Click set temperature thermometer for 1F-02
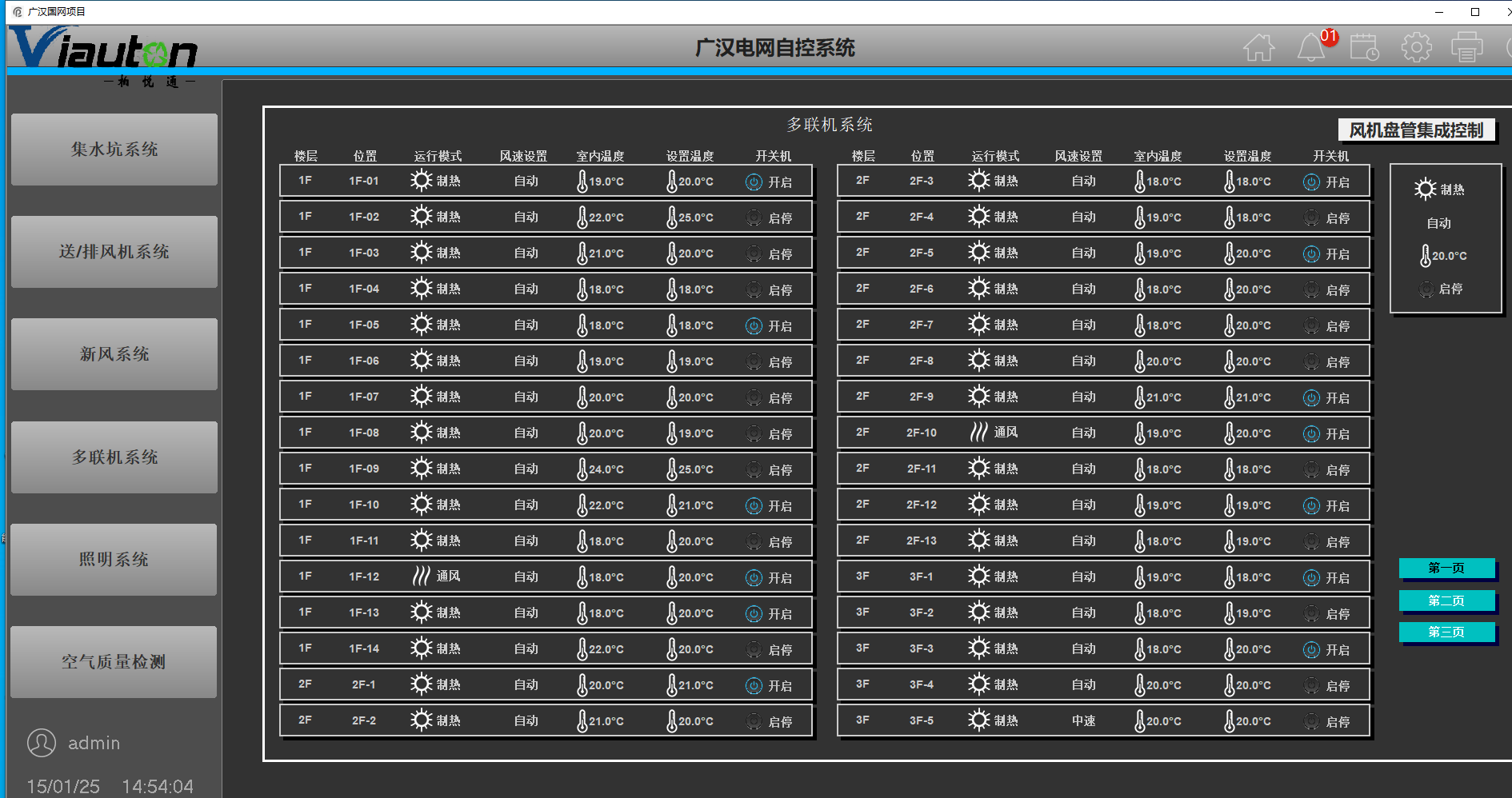Screen dimensions: 1512x798 coord(672,217)
